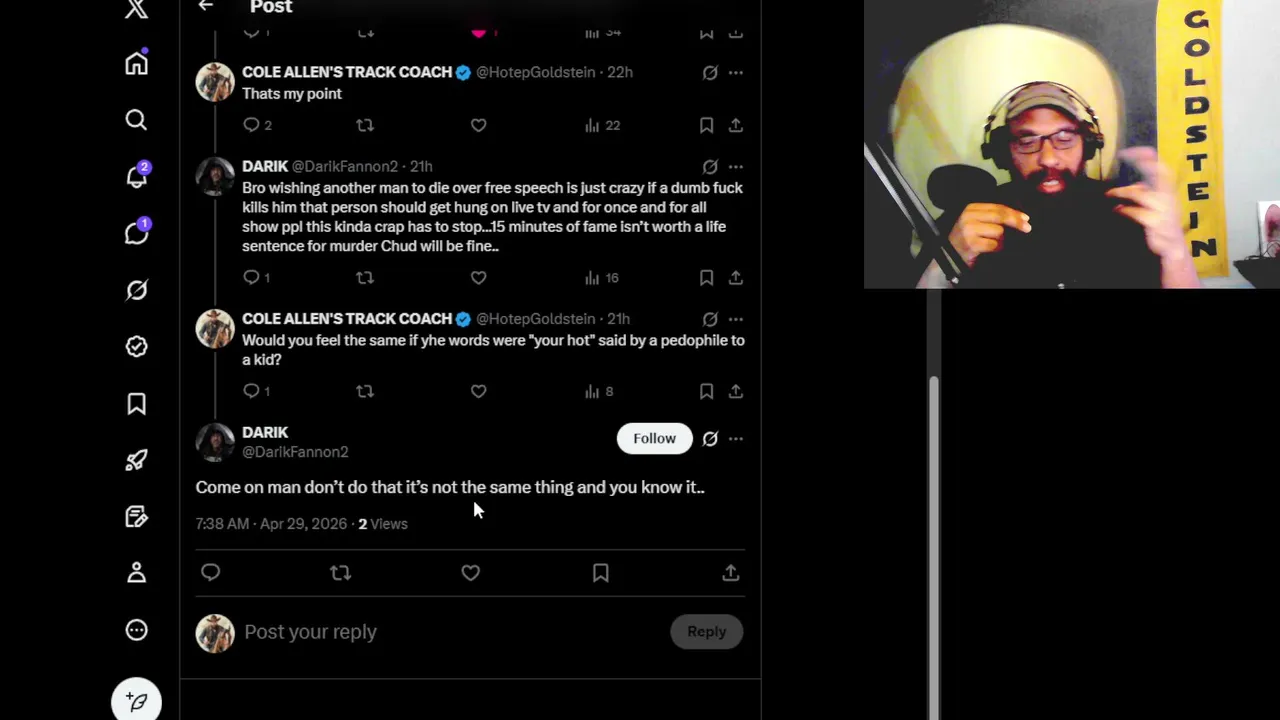Open the Search icon in sidebar
This screenshot has height=720, width=1280.
click(x=136, y=120)
